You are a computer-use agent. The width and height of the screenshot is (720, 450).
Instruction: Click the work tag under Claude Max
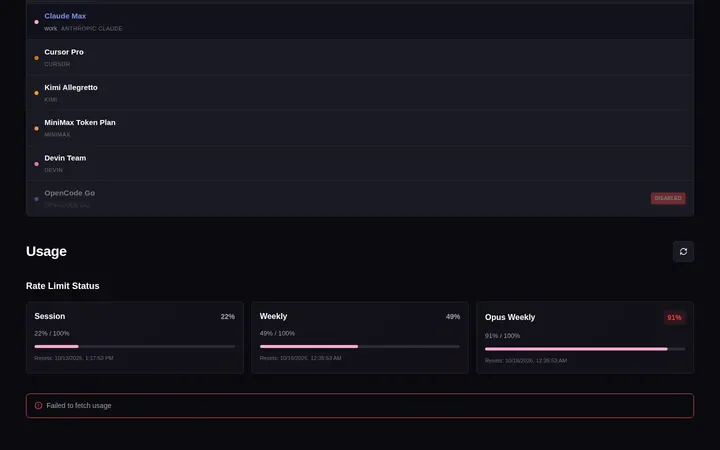(51, 28)
